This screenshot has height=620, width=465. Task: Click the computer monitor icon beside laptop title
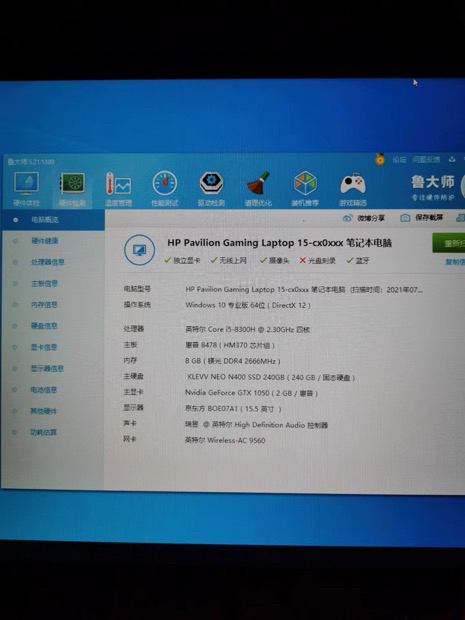click(139, 250)
